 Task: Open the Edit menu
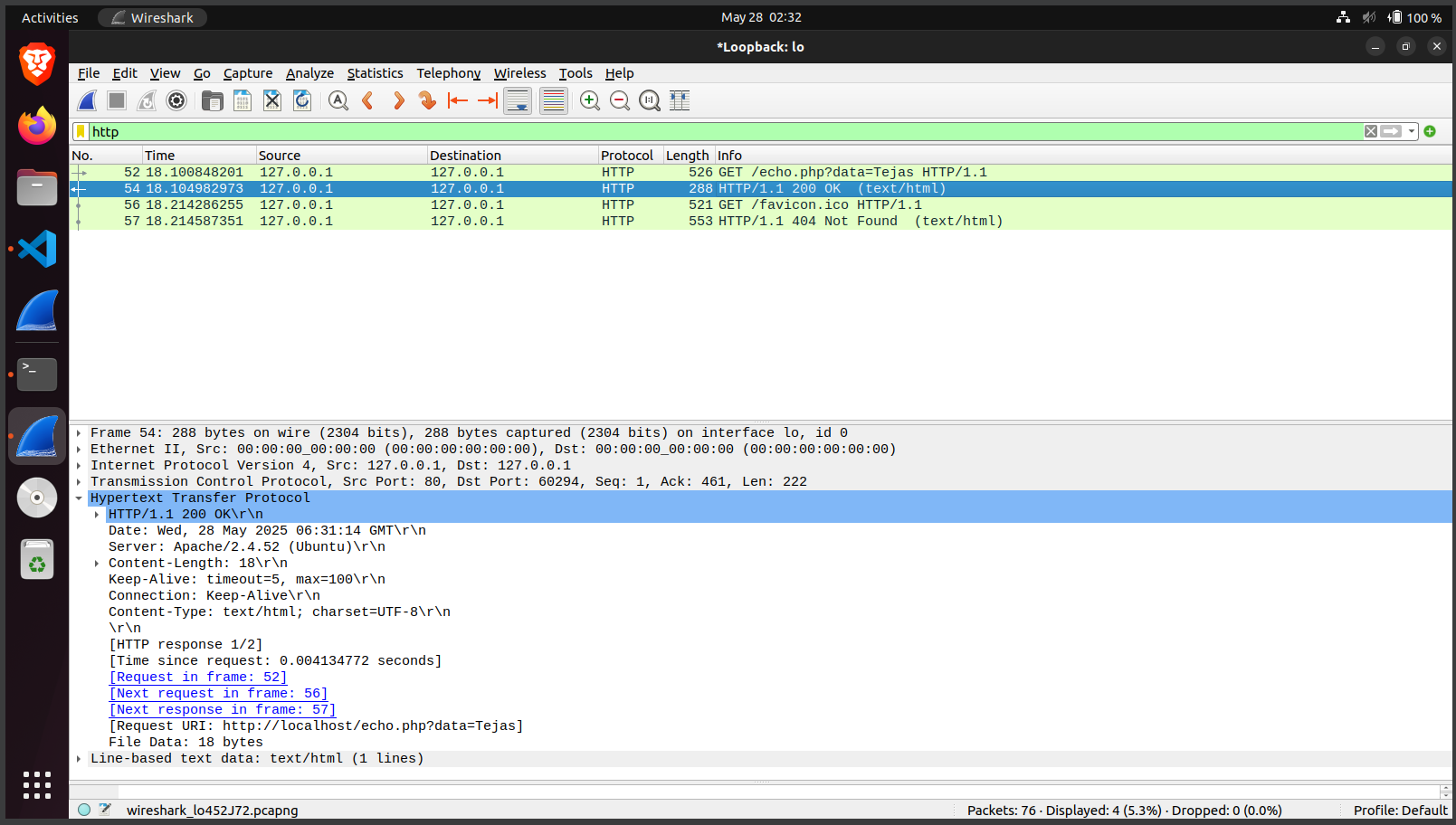[125, 73]
